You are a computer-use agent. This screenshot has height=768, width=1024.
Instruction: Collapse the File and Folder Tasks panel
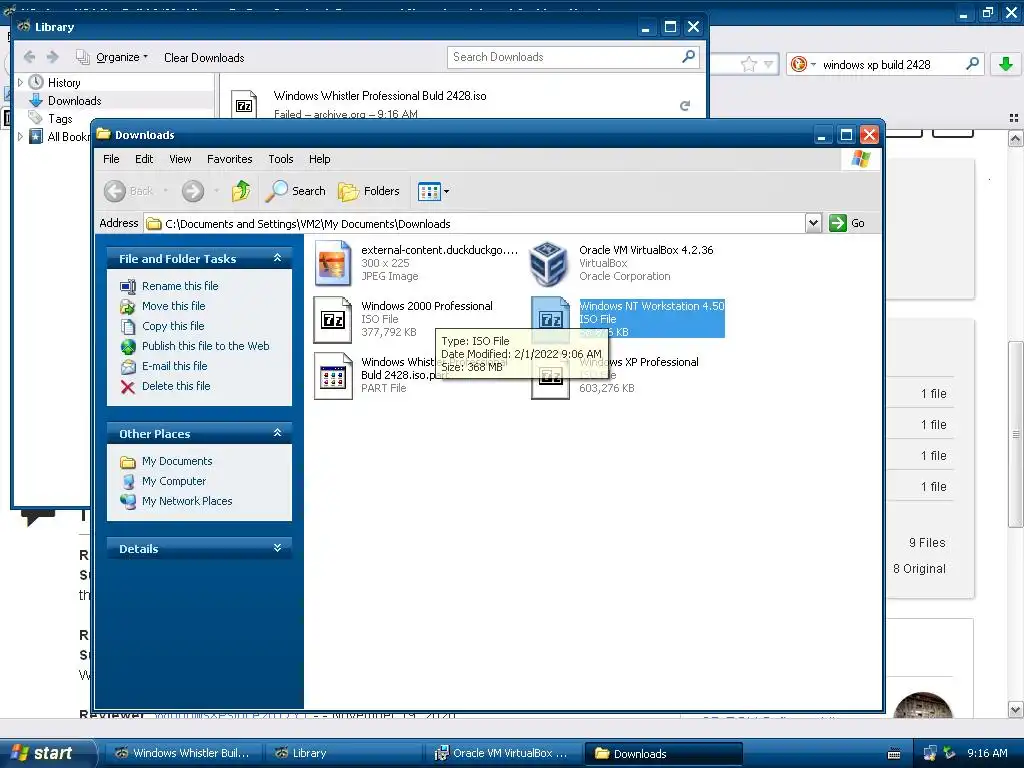point(278,258)
